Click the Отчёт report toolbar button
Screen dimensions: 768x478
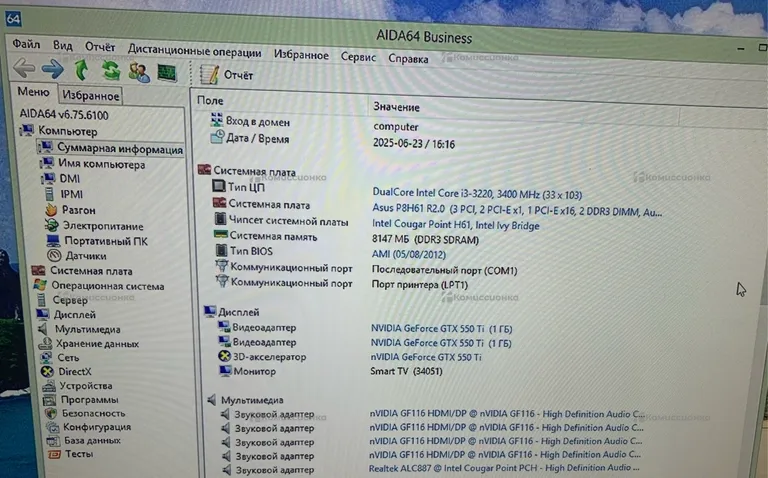coord(227,75)
